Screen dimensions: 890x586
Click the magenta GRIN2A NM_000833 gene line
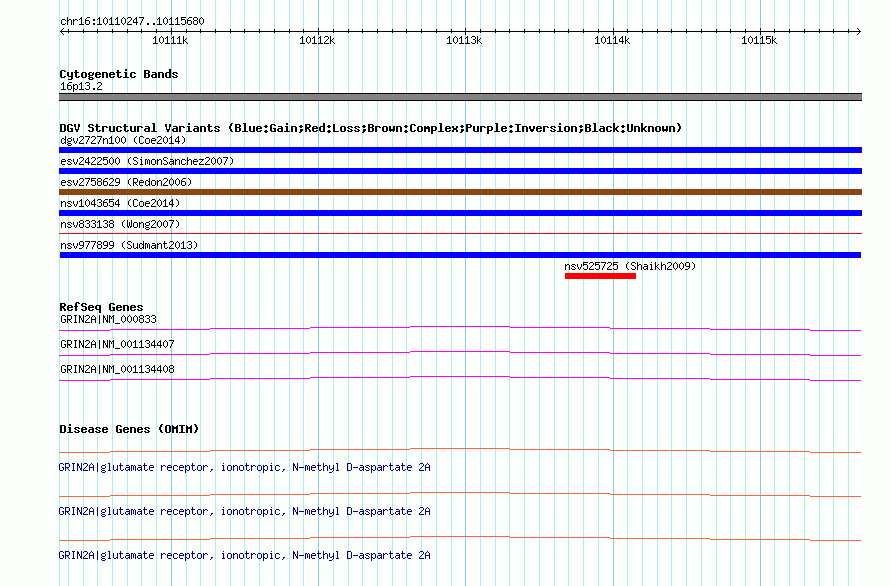click(460, 328)
